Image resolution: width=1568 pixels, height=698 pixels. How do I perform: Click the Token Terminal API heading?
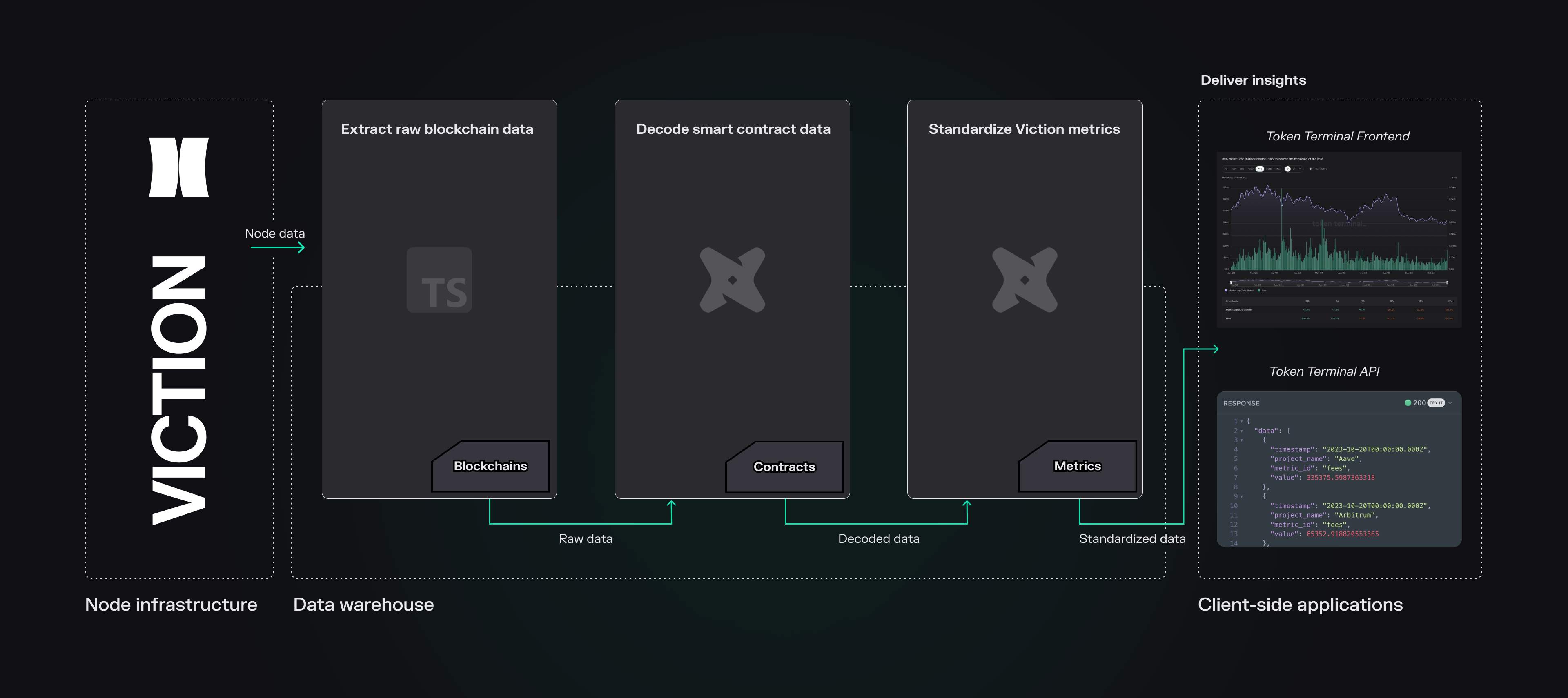1324,371
